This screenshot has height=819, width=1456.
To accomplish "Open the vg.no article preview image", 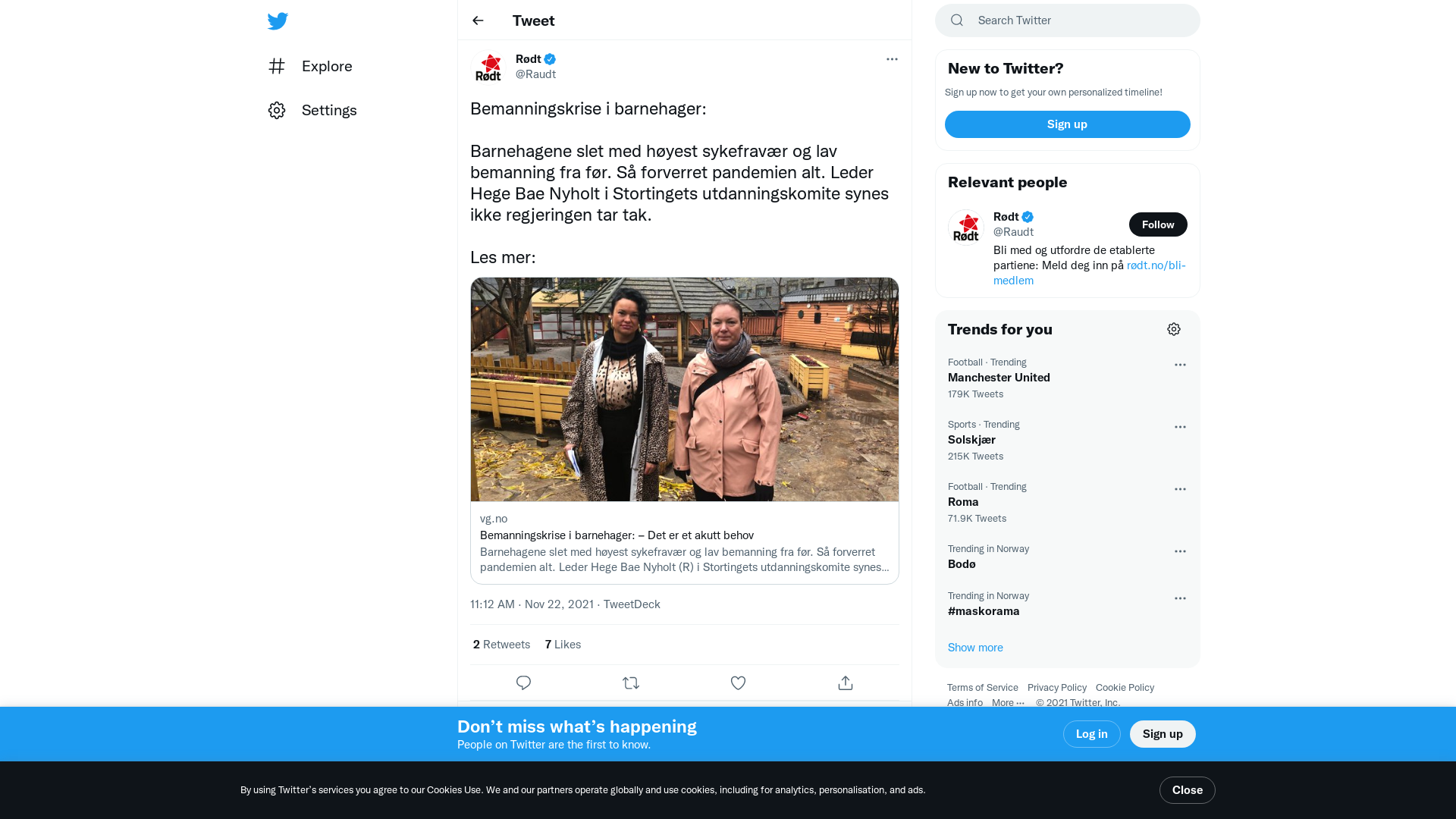I will (685, 389).
